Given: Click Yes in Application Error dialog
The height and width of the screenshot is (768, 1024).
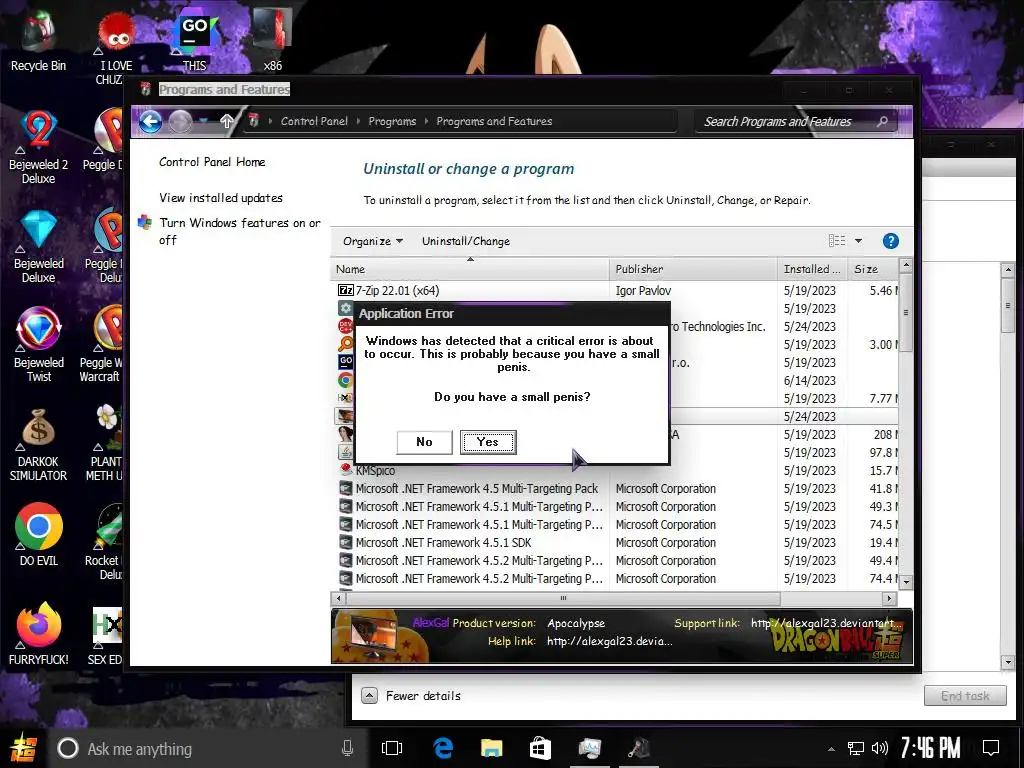Looking at the screenshot, I should point(488,442).
